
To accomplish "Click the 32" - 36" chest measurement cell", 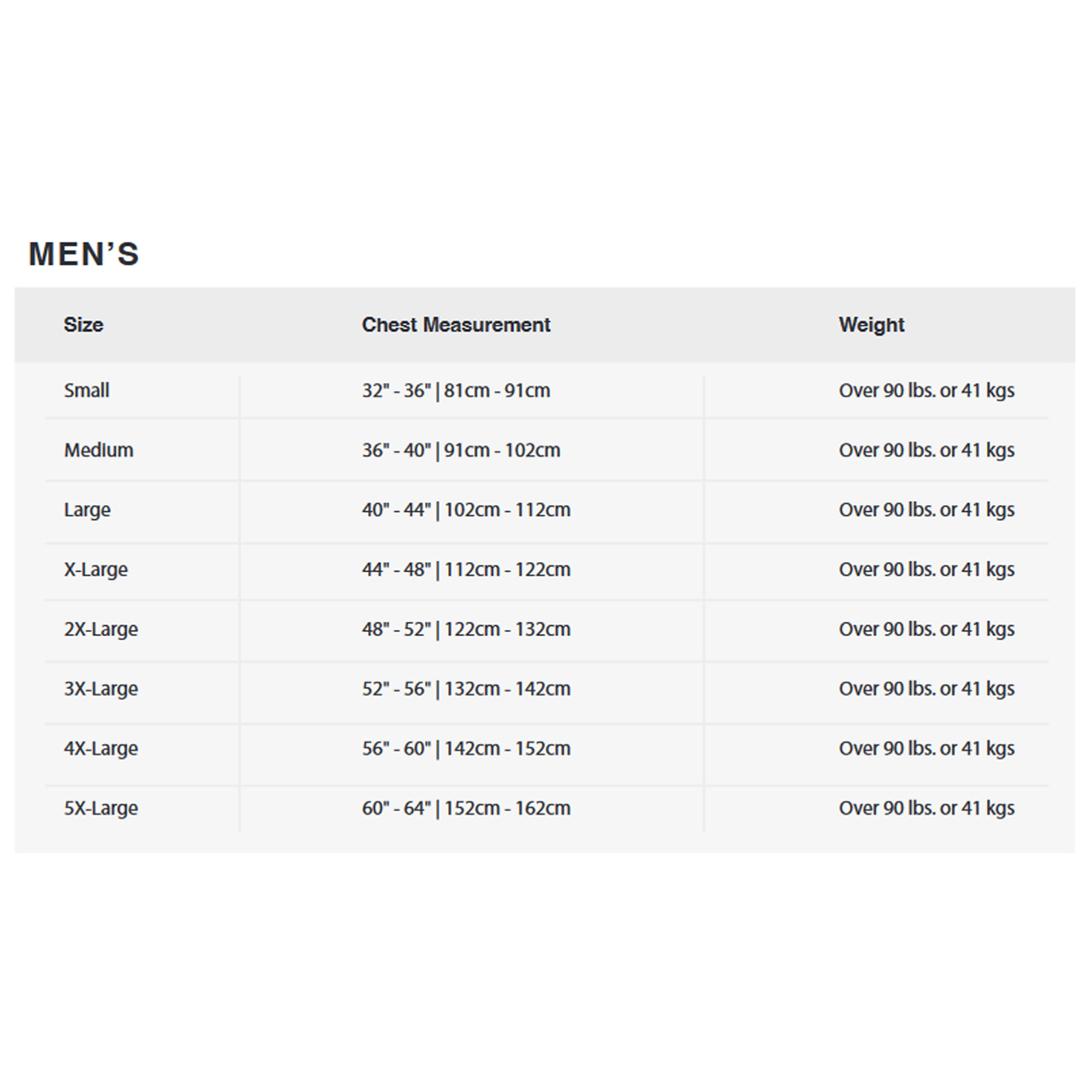I will 455,390.
